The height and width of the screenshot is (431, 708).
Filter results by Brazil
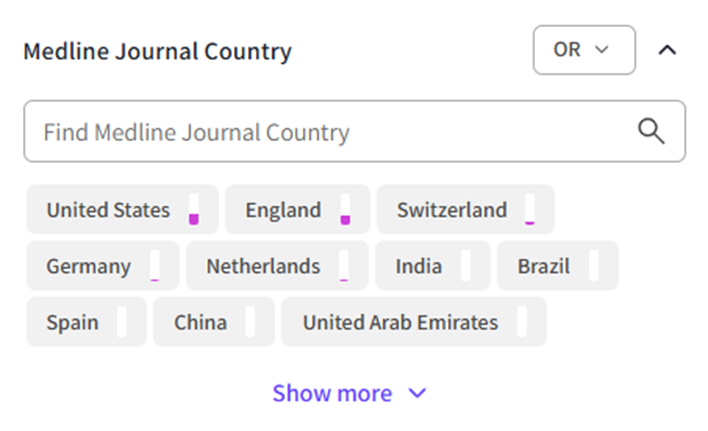pos(543,266)
